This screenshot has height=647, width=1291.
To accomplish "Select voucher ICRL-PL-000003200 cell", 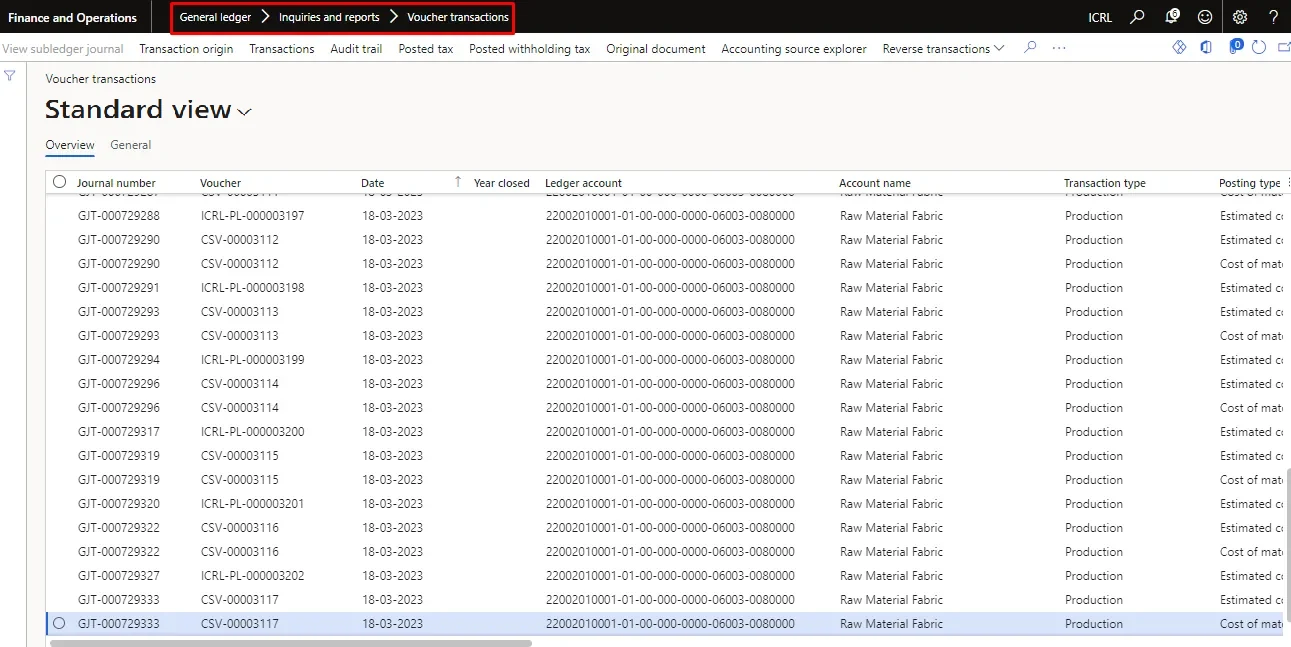I will coord(252,432).
